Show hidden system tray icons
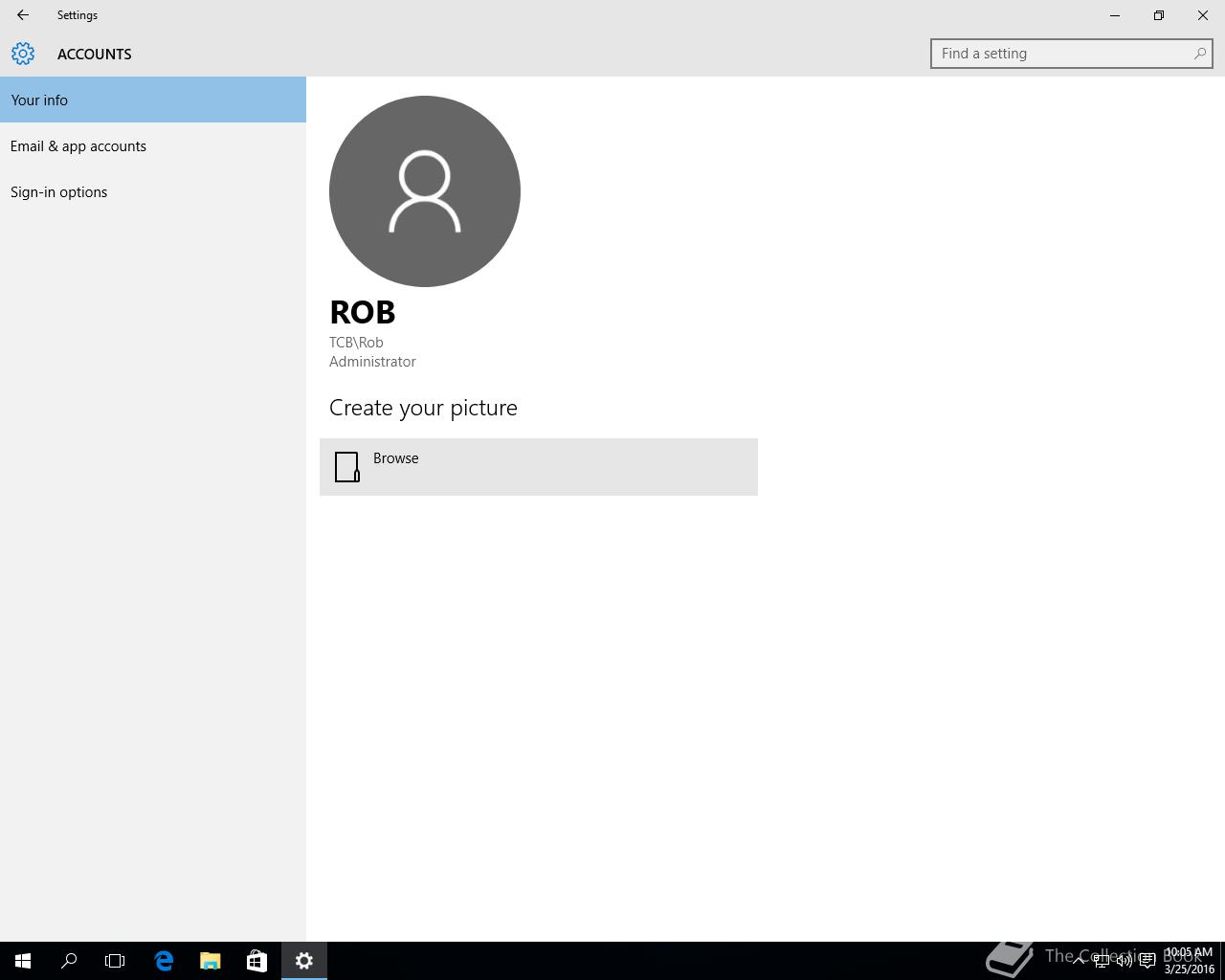 point(1079,961)
